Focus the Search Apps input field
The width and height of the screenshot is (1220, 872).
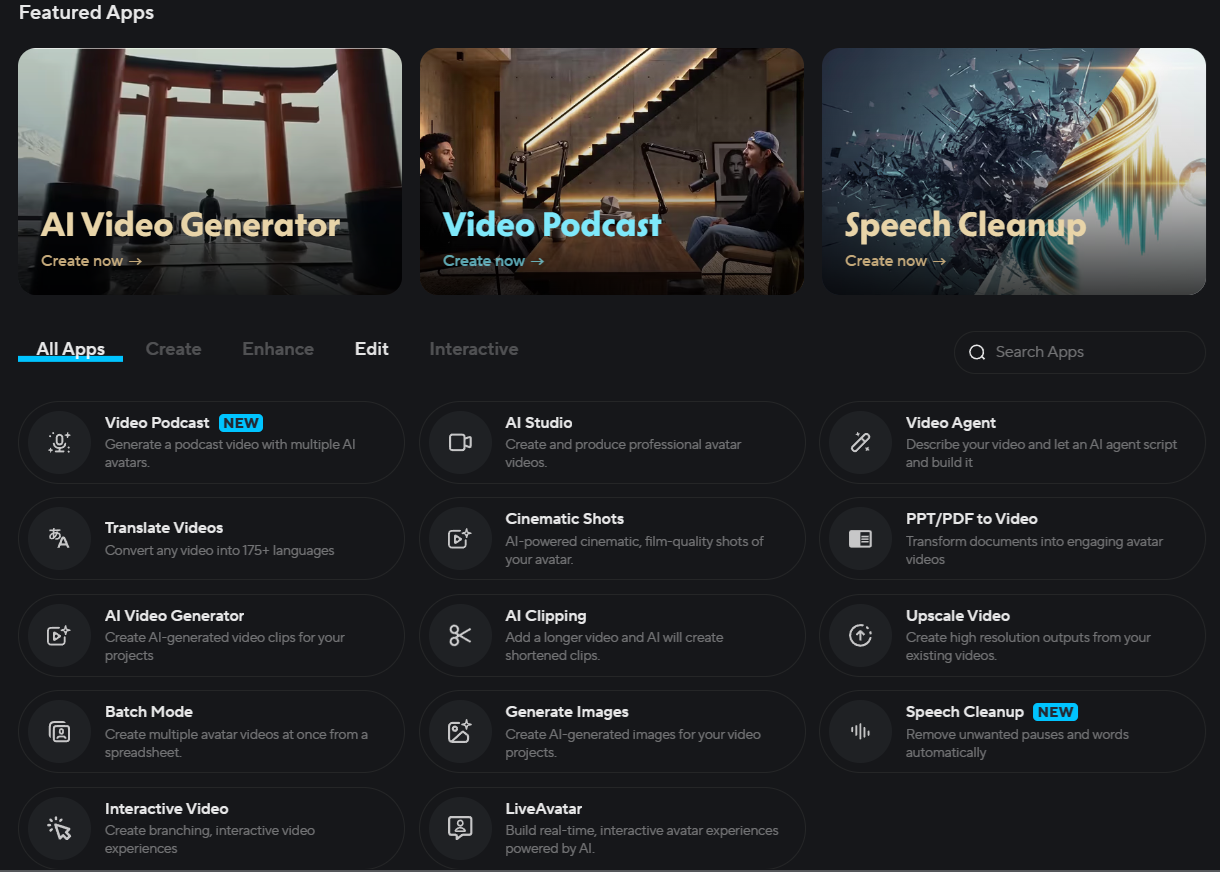tap(1080, 352)
